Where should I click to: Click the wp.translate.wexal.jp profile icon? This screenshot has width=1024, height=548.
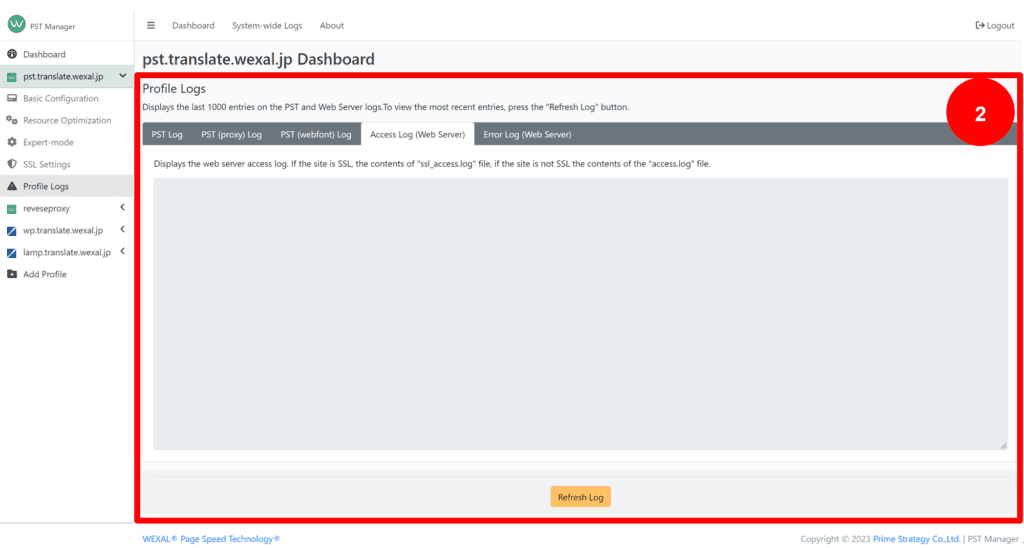(x=12, y=231)
